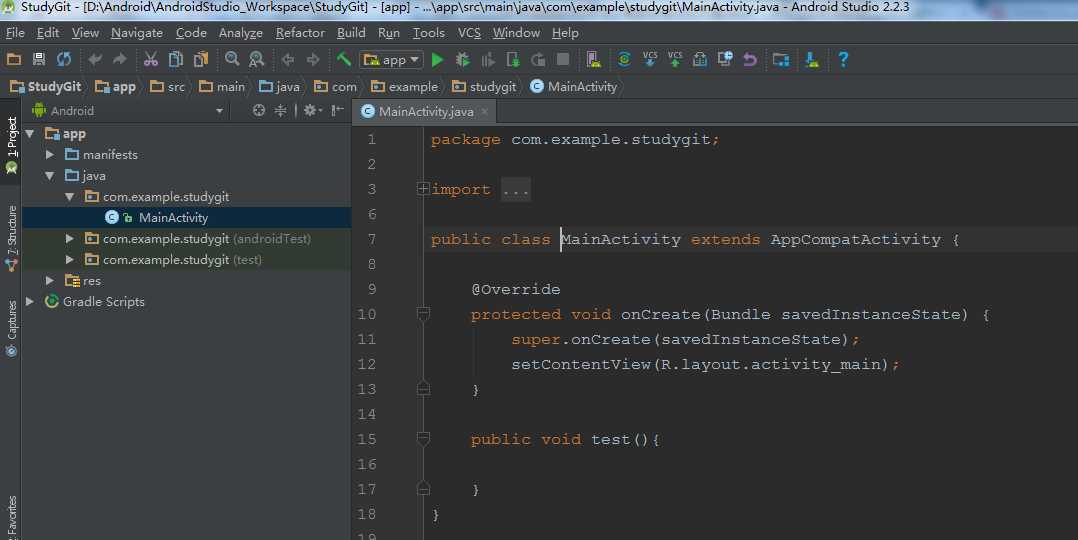
Task: Click the Stop square icon
Action: [563, 60]
